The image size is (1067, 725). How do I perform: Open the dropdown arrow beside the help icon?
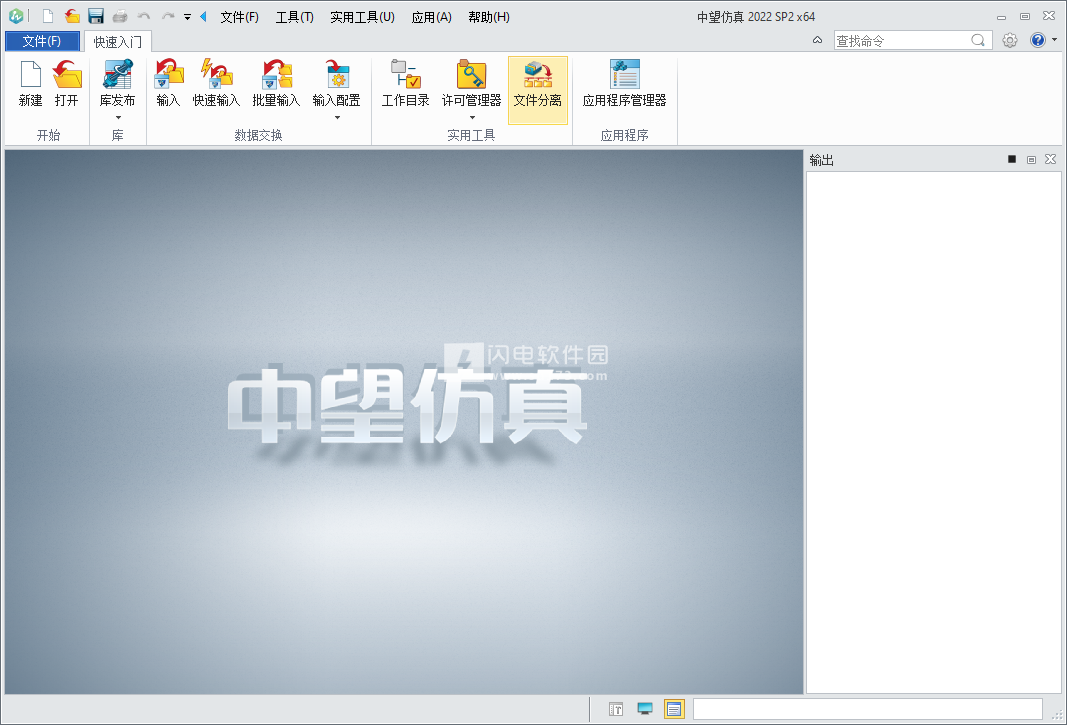[1054, 40]
